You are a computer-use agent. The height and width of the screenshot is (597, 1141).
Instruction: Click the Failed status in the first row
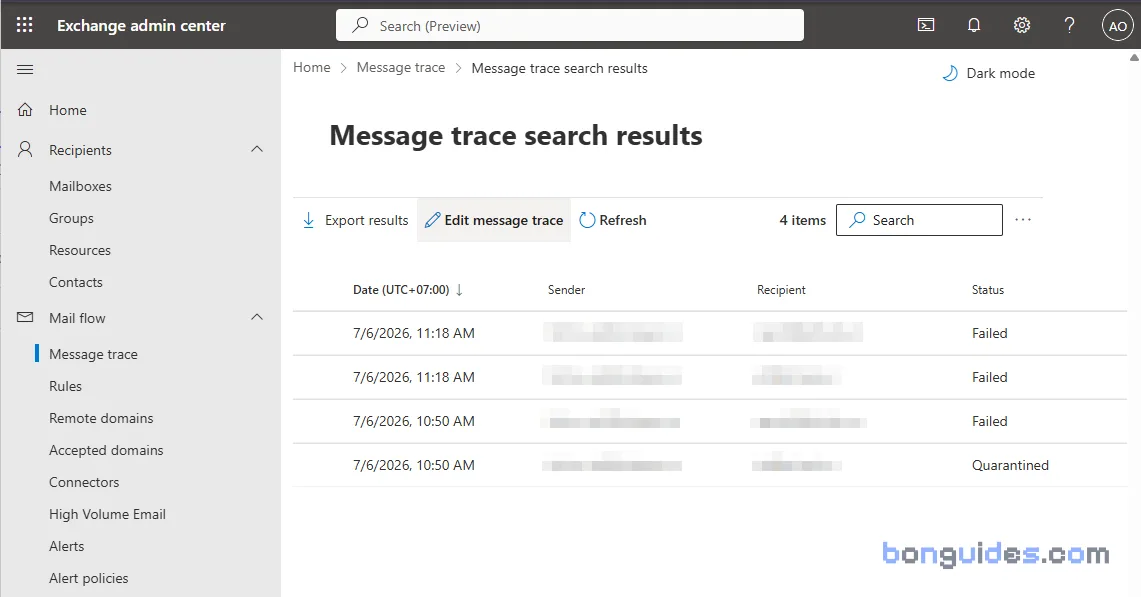pyautogui.click(x=990, y=333)
